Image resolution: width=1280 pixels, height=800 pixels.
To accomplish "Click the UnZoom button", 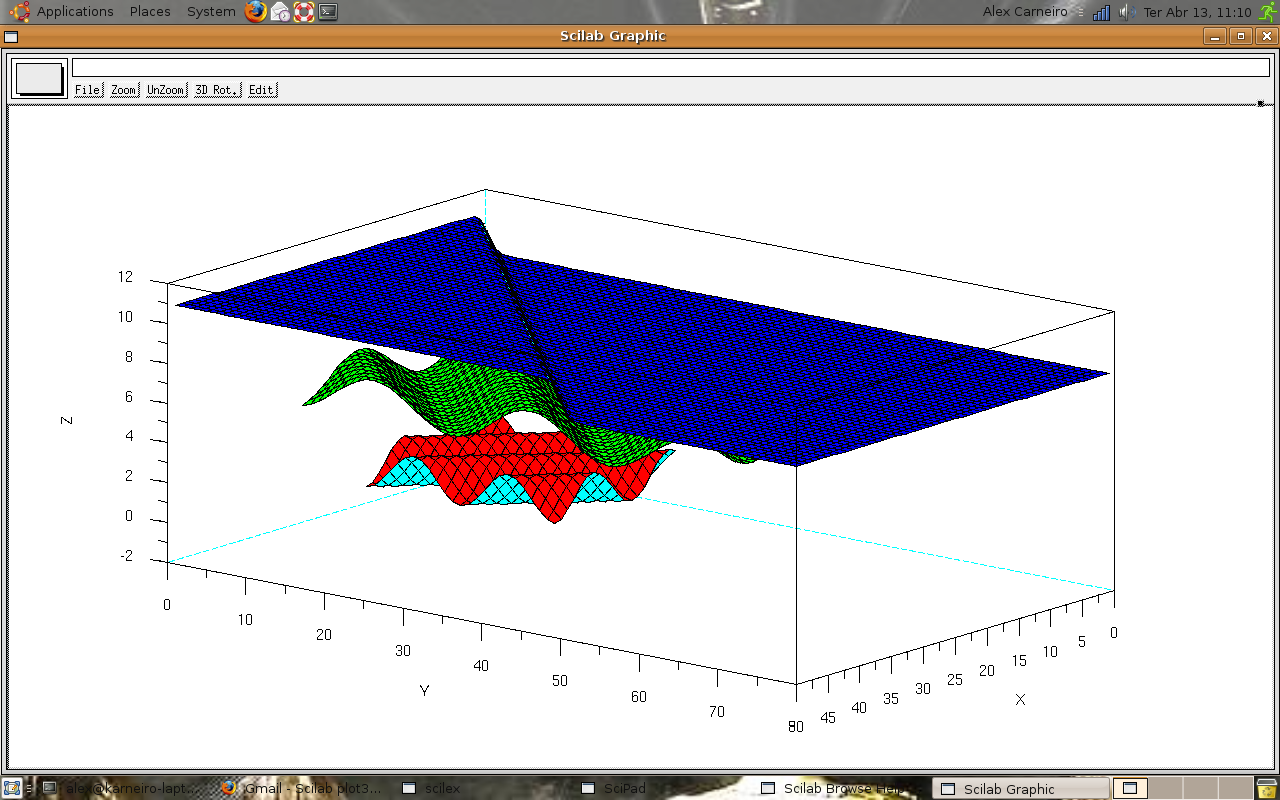I will (164, 89).
